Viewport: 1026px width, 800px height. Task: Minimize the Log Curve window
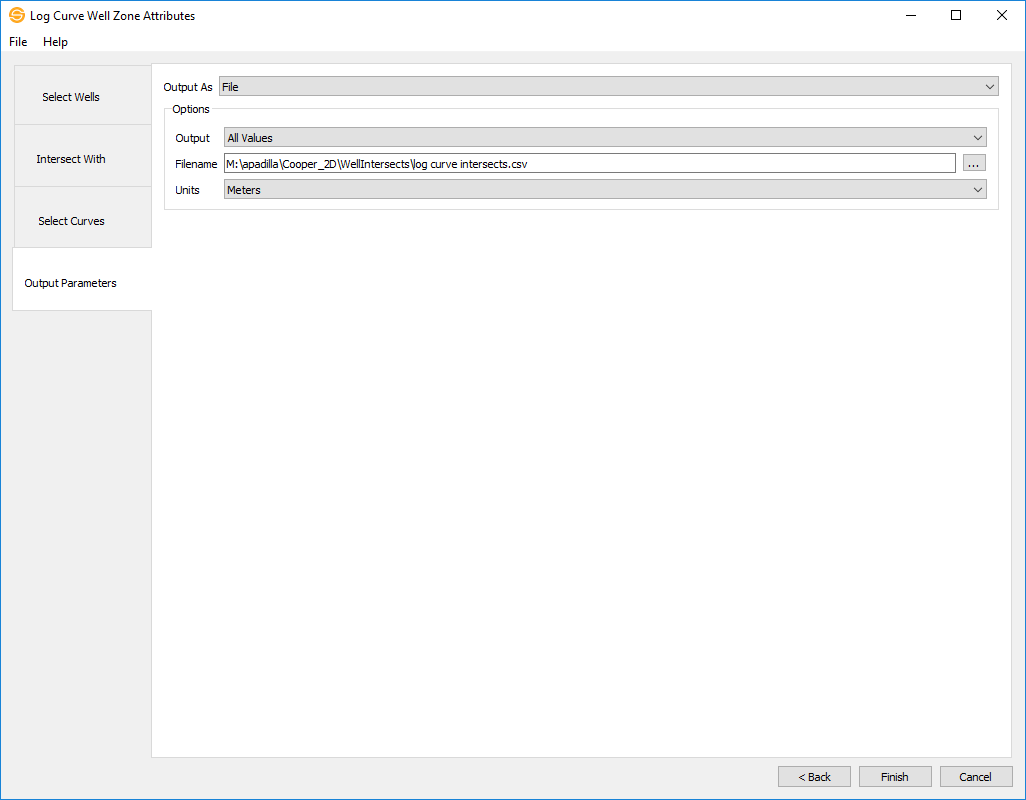(910, 15)
